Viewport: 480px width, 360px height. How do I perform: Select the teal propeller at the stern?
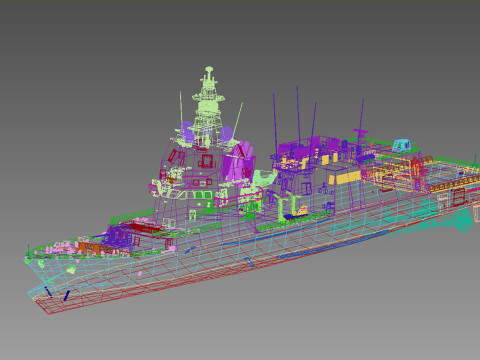(x=464, y=219)
